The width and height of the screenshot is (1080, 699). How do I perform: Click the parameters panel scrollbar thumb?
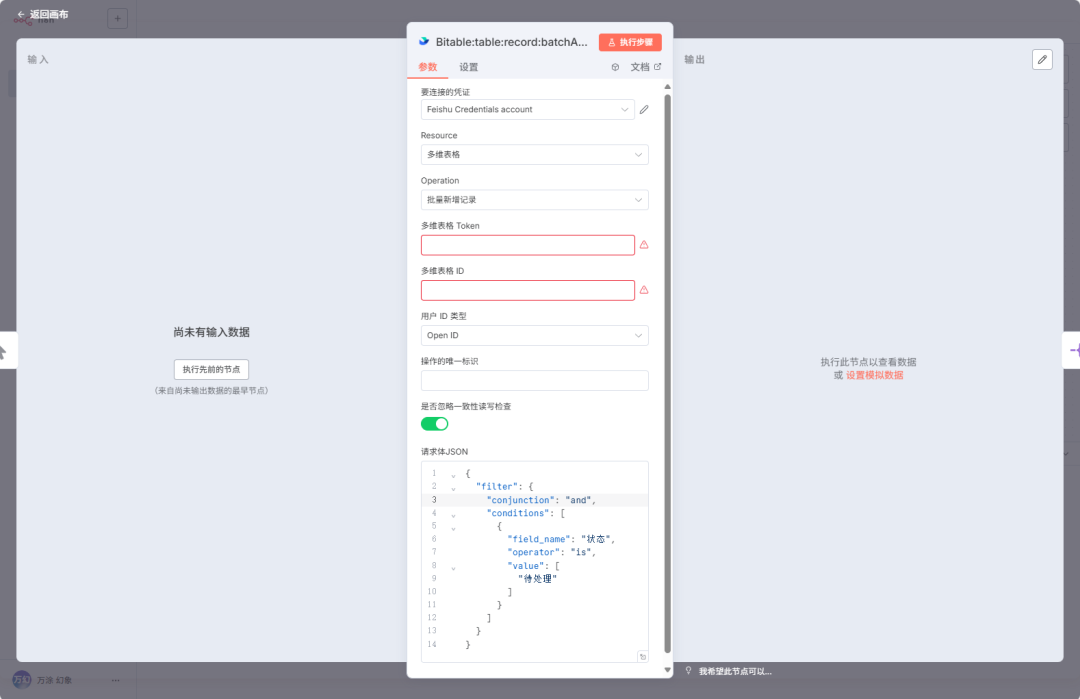click(x=667, y=373)
